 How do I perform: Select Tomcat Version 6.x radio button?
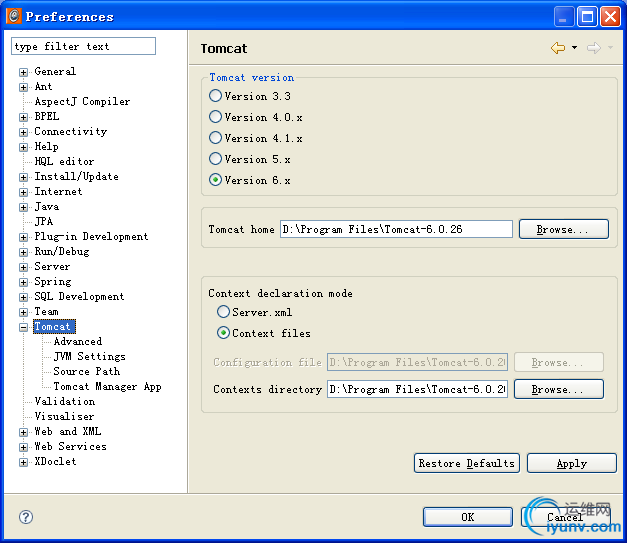(215, 180)
